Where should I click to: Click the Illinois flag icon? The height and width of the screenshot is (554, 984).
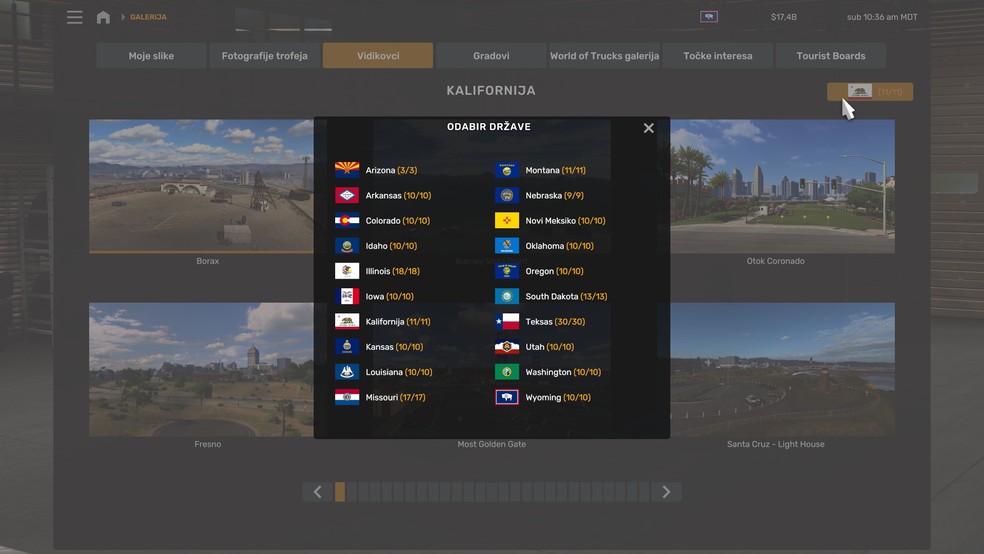click(347, 271)
